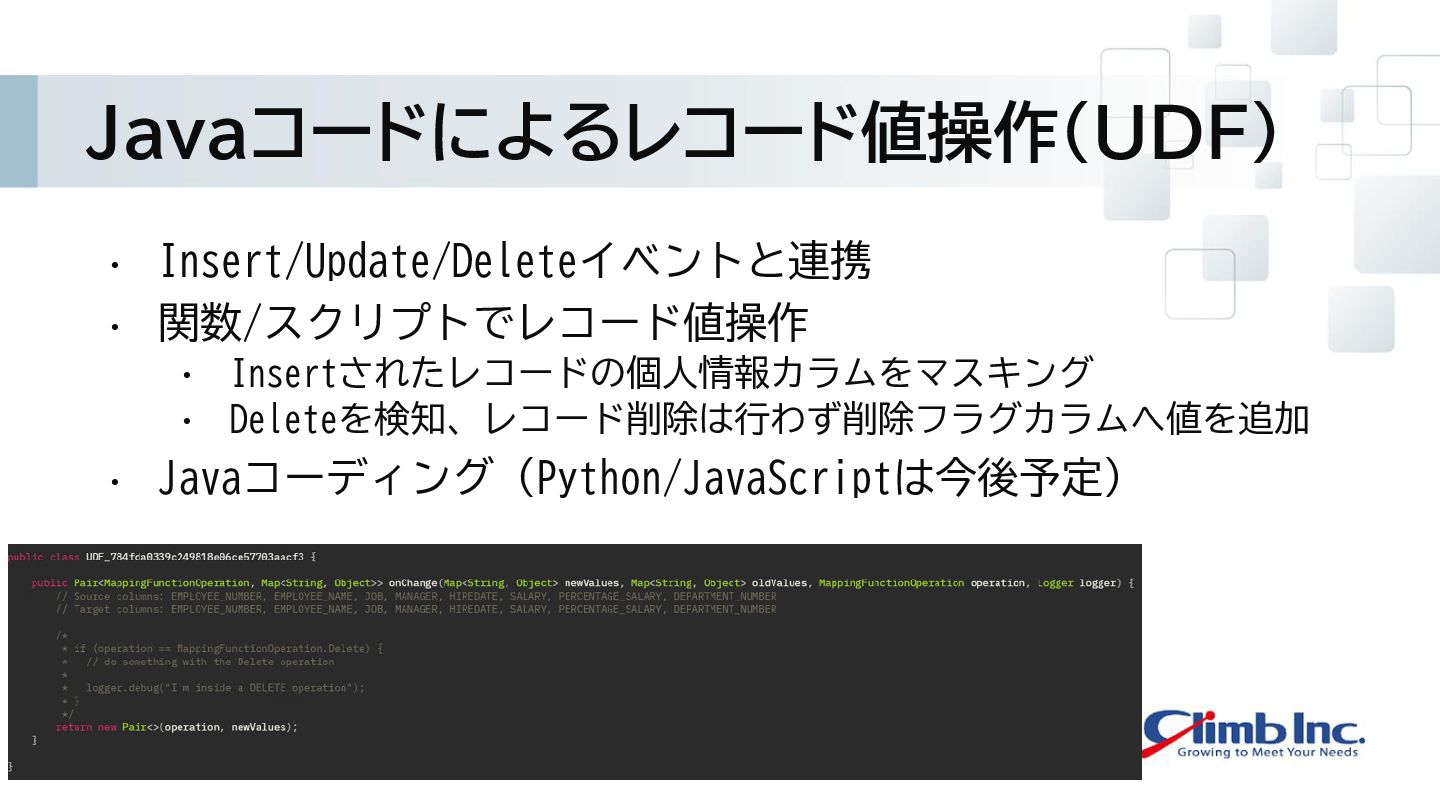Select the "// Source columns" comment line

416,596
